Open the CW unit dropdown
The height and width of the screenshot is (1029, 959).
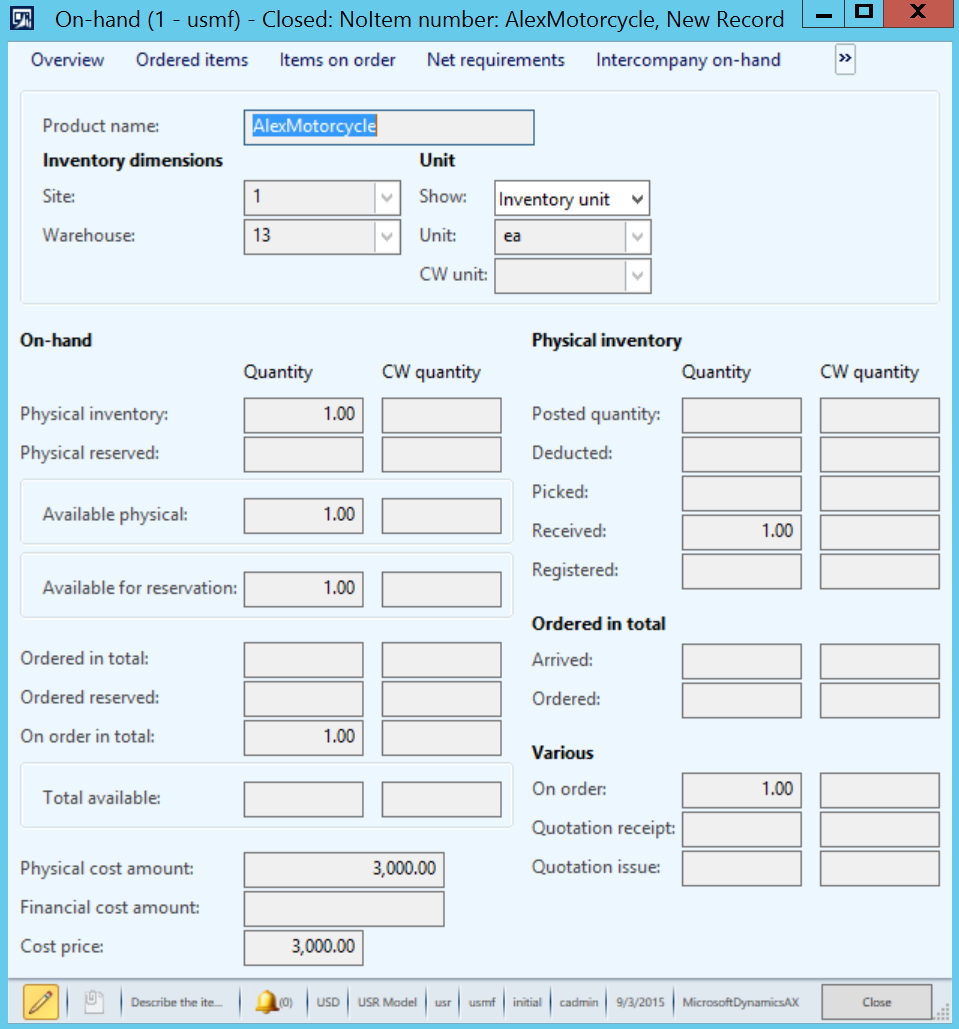[637, 276]
